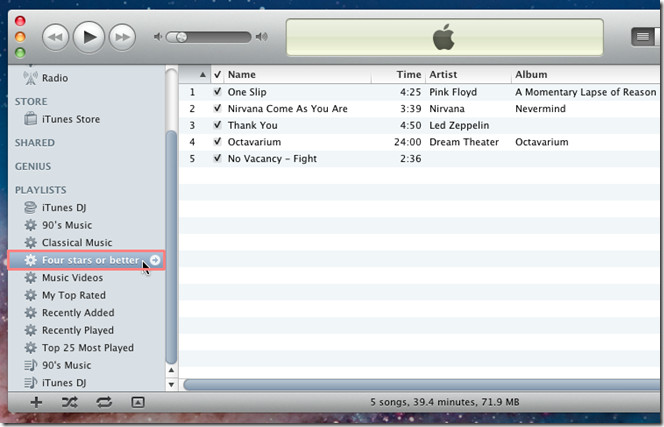Toggle shuffle button

pos(70,402)
